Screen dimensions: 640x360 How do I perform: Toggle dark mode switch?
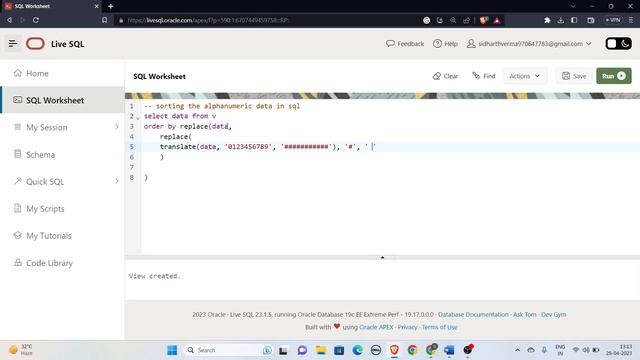pyautogui.click(x=618, y=44)
